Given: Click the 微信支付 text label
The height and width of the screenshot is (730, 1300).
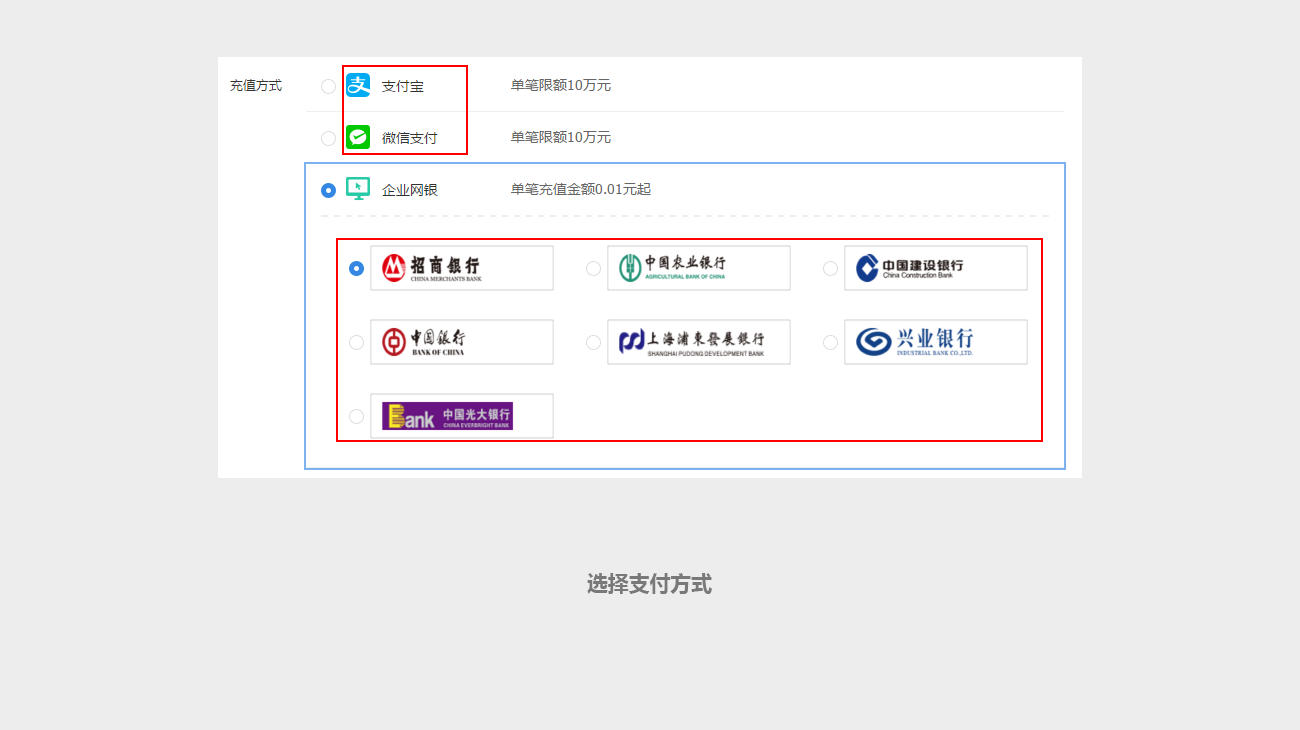Looking at the screenshot, I should coord(409,138).
